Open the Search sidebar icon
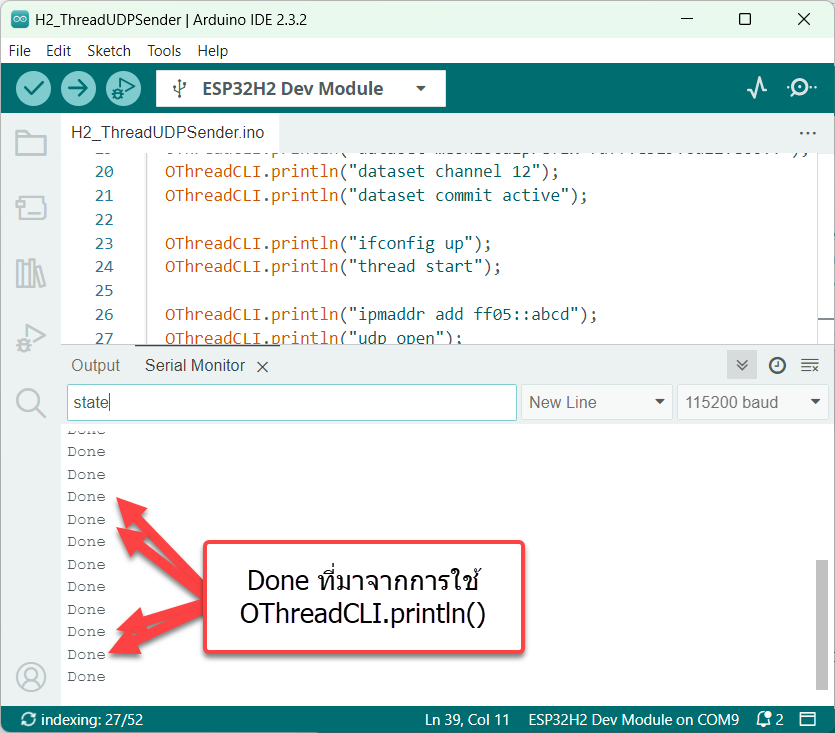The width and height of the screenshot is (835, 733). coord(31,403)
